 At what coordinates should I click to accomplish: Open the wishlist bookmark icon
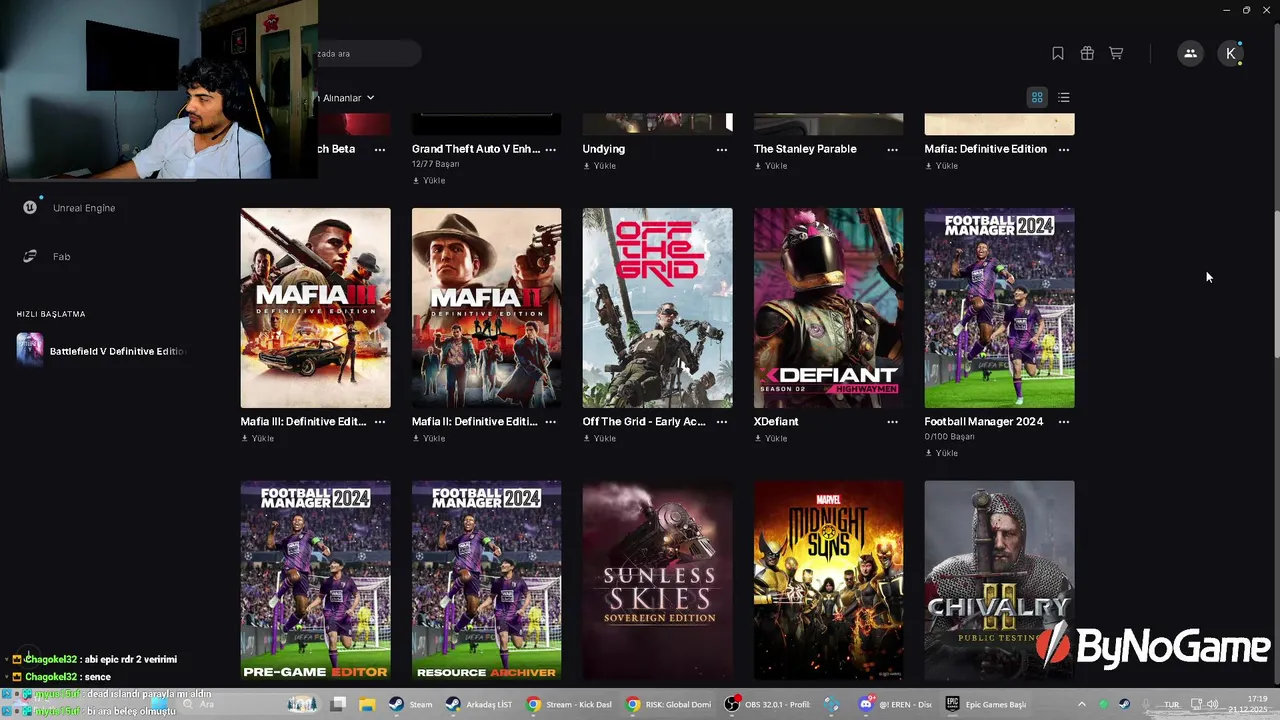[1058, 54]
